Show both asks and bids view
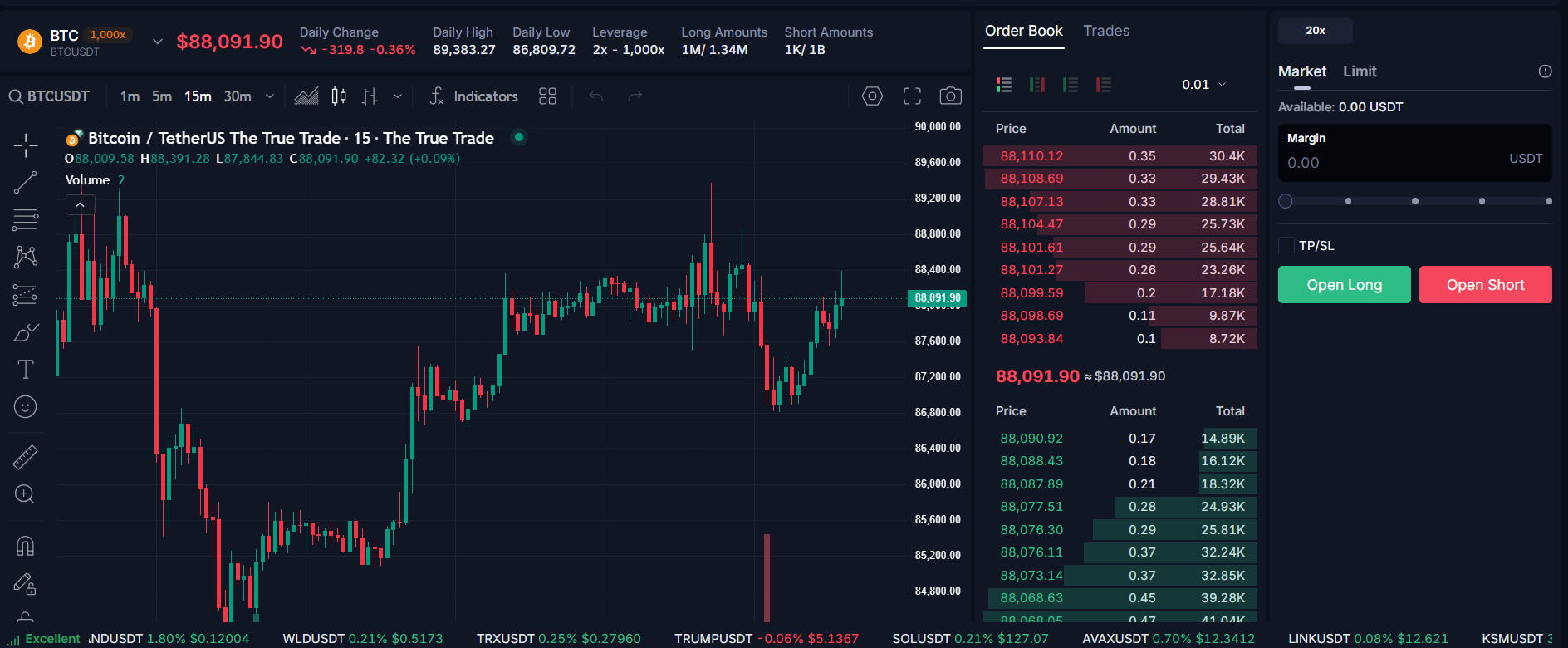The height and width of the screenshot is (648, 1568). 1004,85
